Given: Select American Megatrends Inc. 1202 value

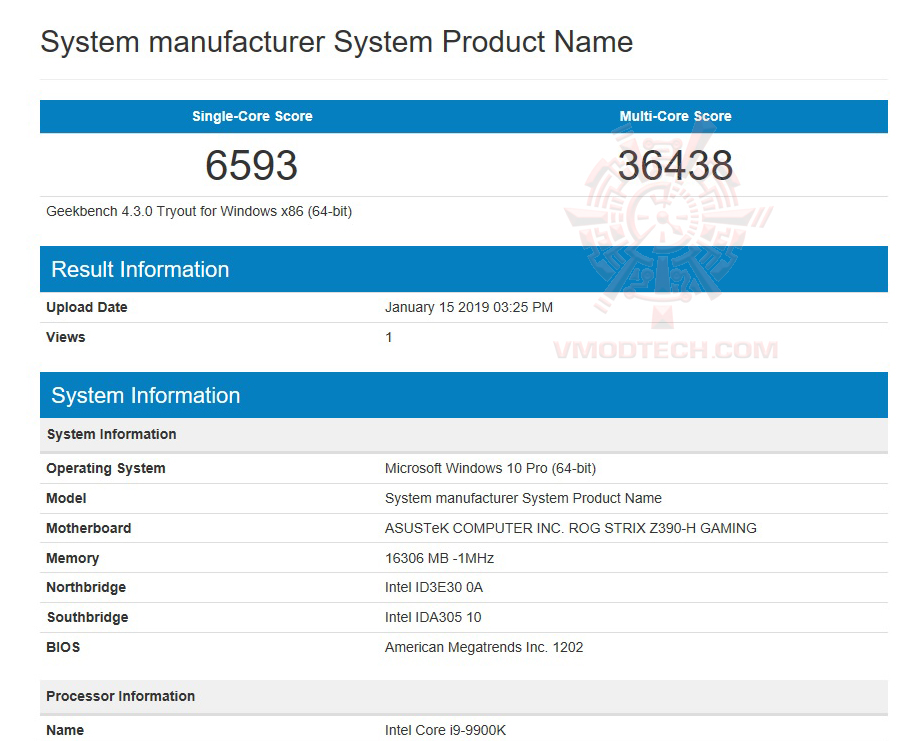Looking at the screenshot, I should pos(484,647).
